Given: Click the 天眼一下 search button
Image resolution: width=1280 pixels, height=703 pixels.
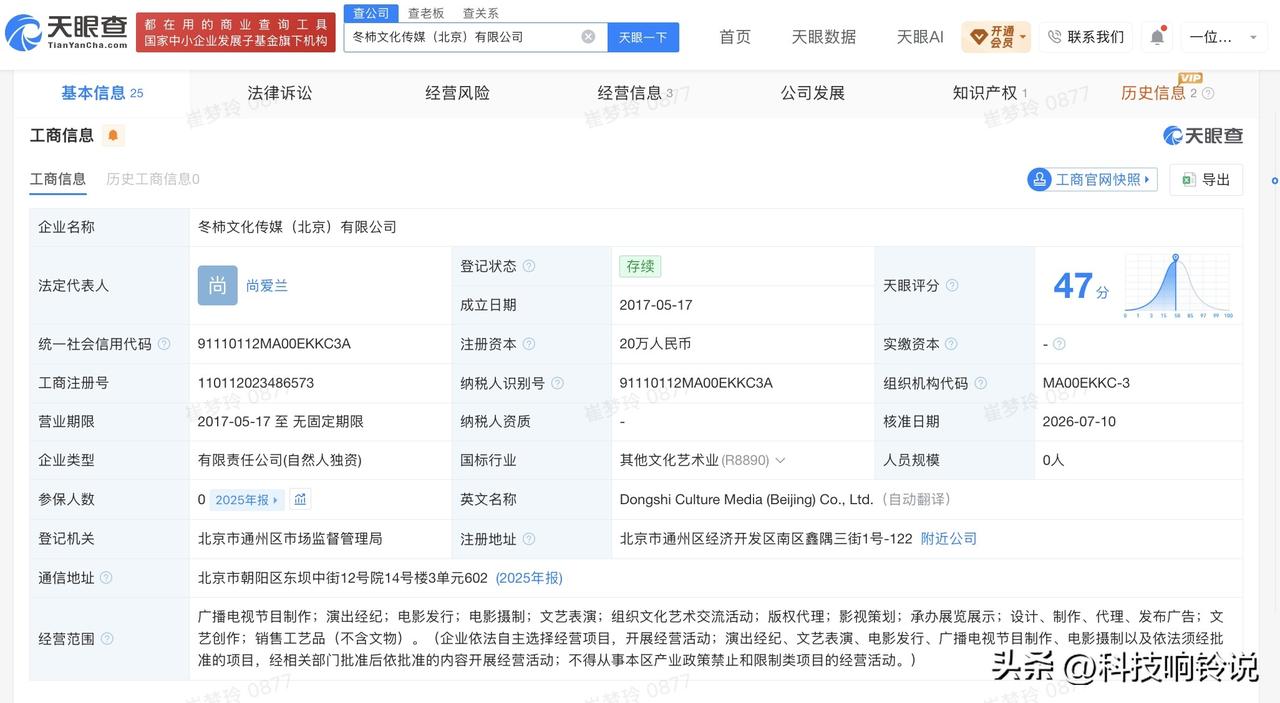Looking at the screenshot, I should (x=643, y=37).
